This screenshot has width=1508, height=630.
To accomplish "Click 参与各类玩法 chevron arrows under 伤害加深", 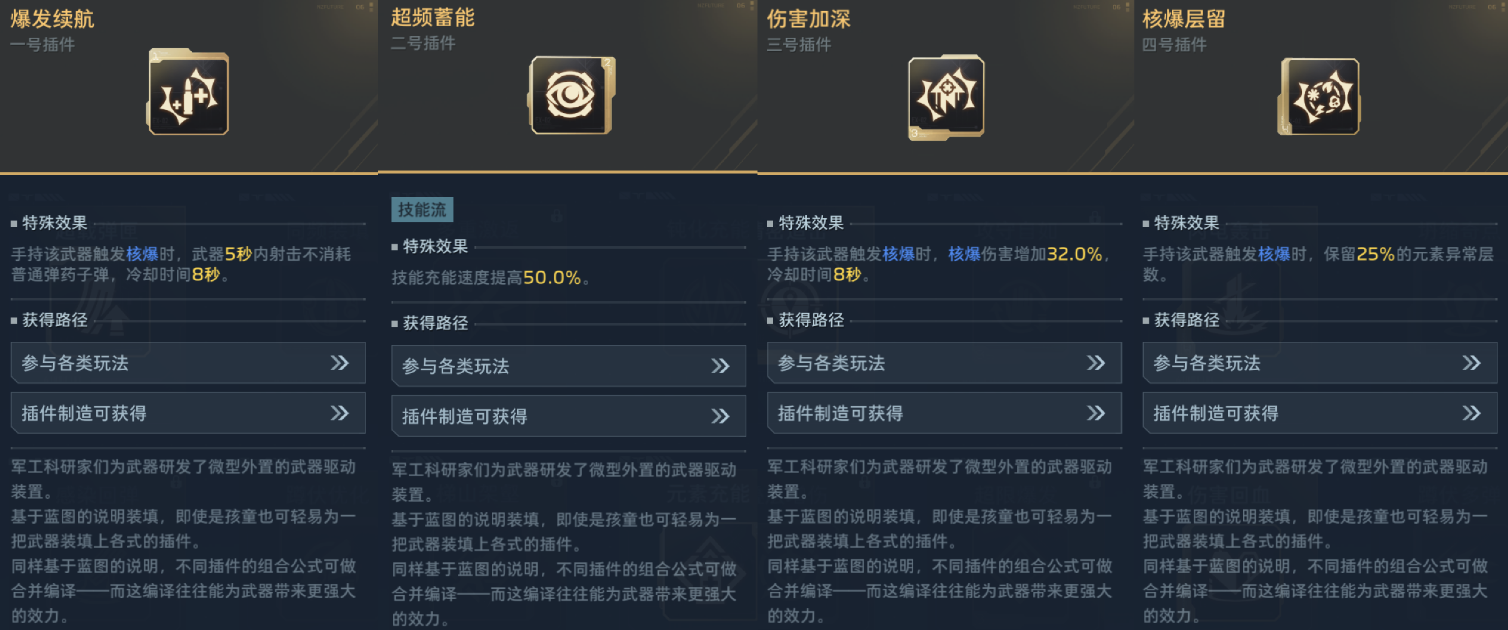I will point(1096,363).
